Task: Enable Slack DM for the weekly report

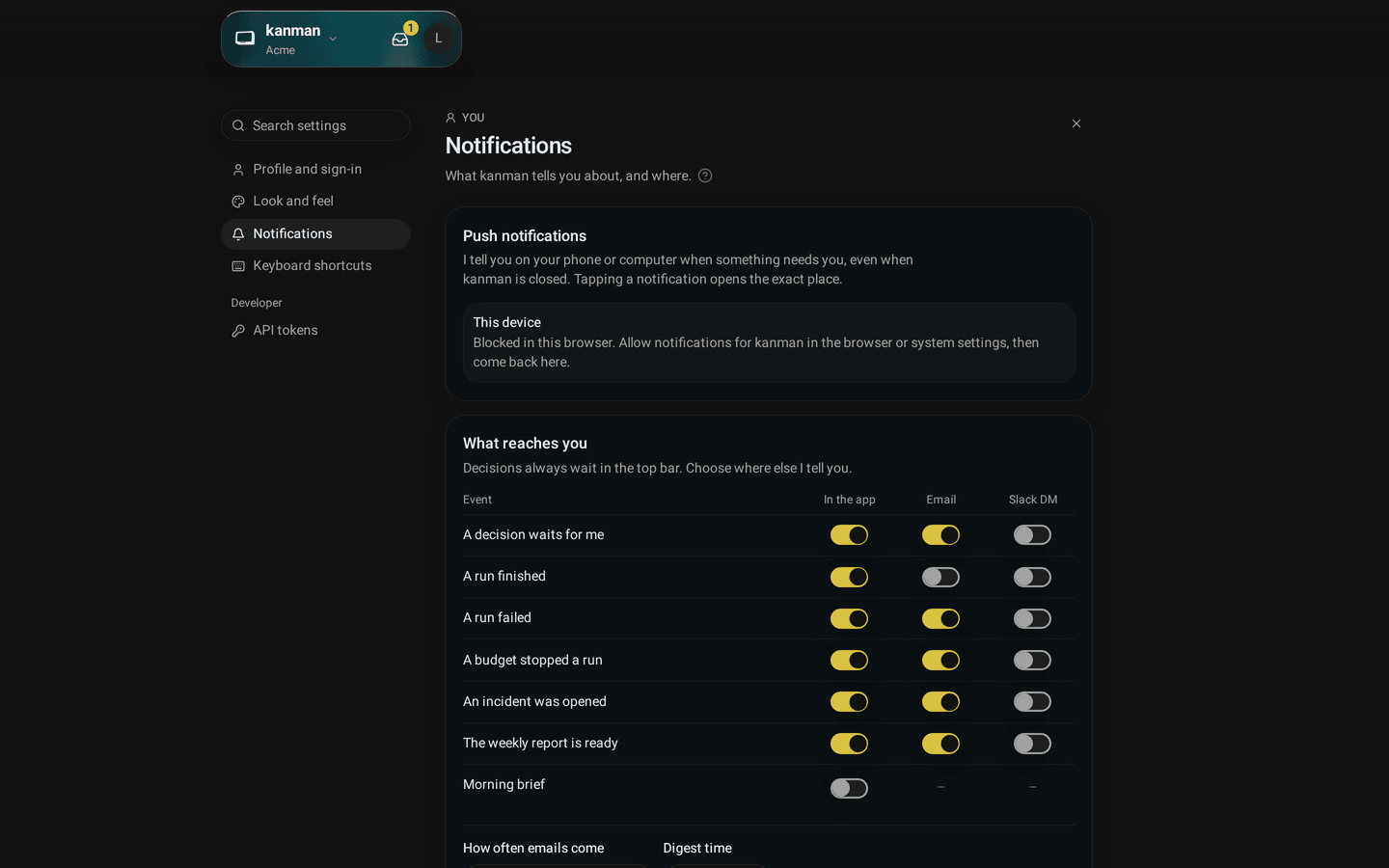Action: (x=1032, y=744)
